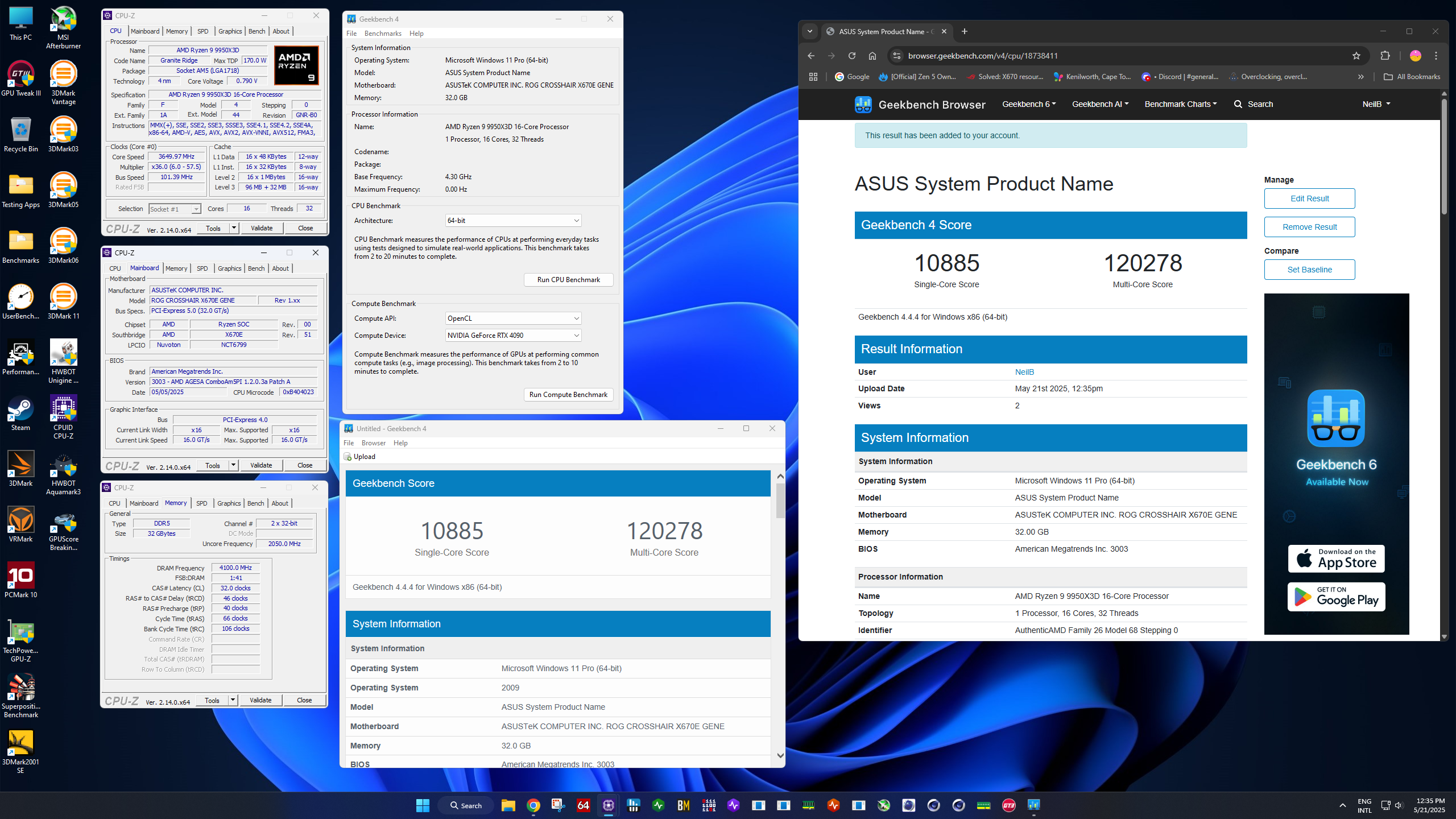Open Superposition Benchmark shortcut

(21, 696)
